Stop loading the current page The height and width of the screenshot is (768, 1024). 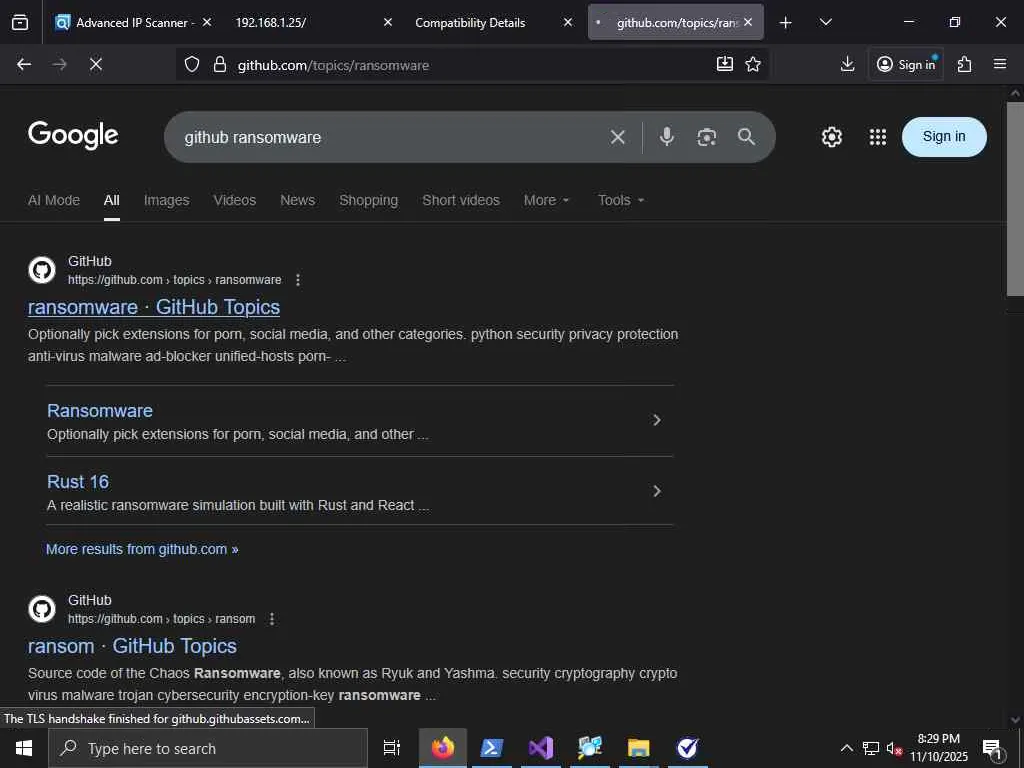pos(96,64)
